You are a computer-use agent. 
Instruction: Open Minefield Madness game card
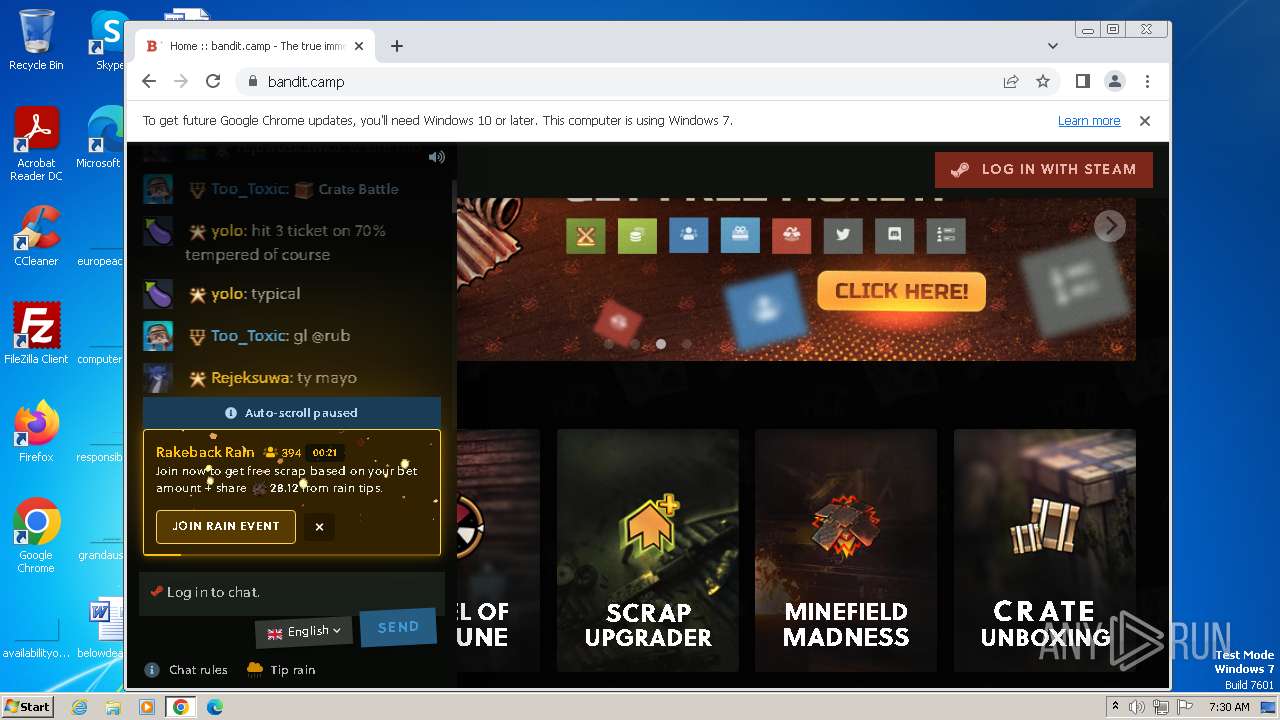click(x=846, y=550)
